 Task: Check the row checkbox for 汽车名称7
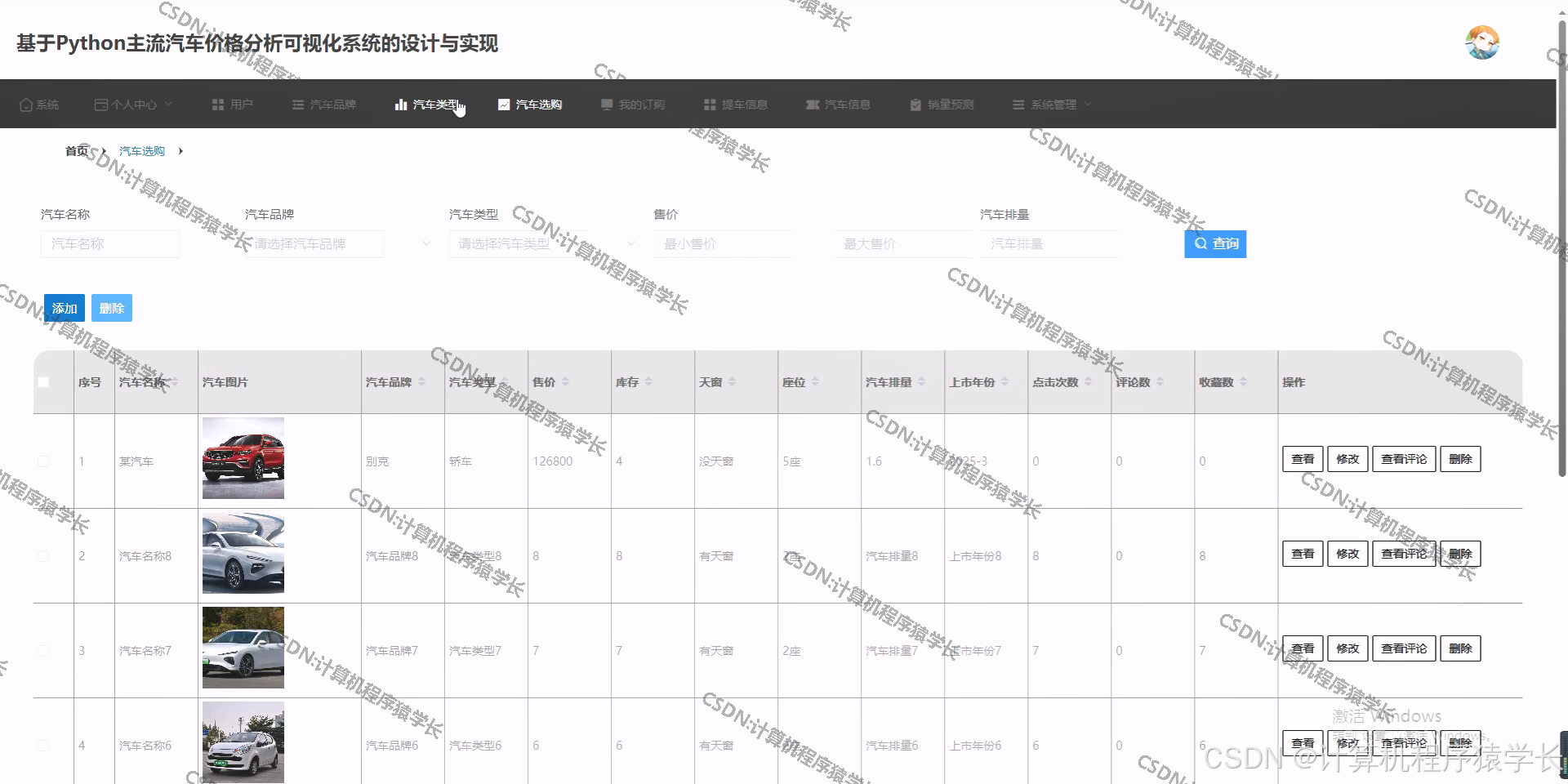[43, 651]
